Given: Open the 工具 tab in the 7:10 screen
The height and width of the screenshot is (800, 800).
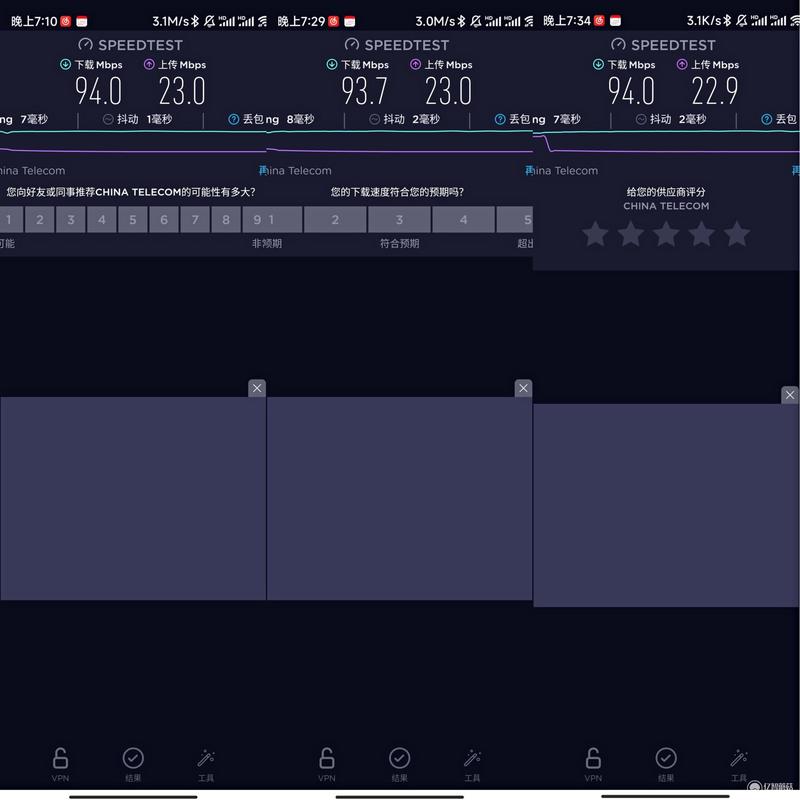Looking at the screenshot, I should click(206, 764).
